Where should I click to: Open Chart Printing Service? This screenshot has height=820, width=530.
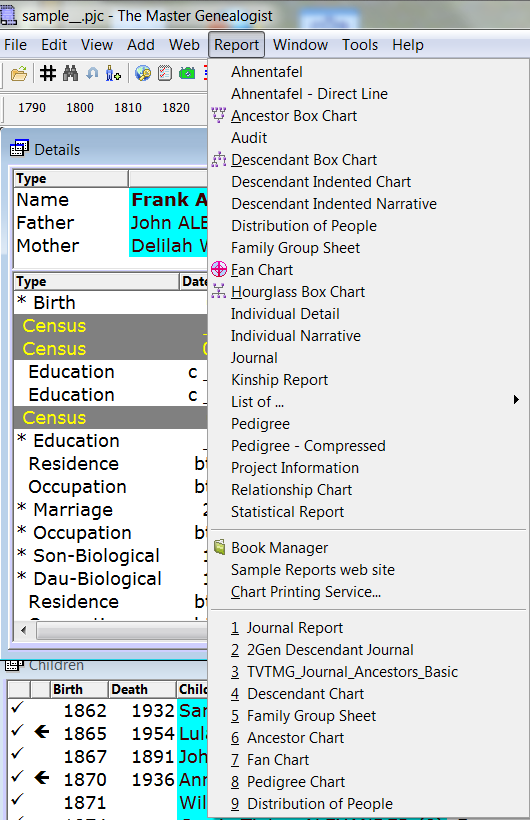click(x=306, y=591)
